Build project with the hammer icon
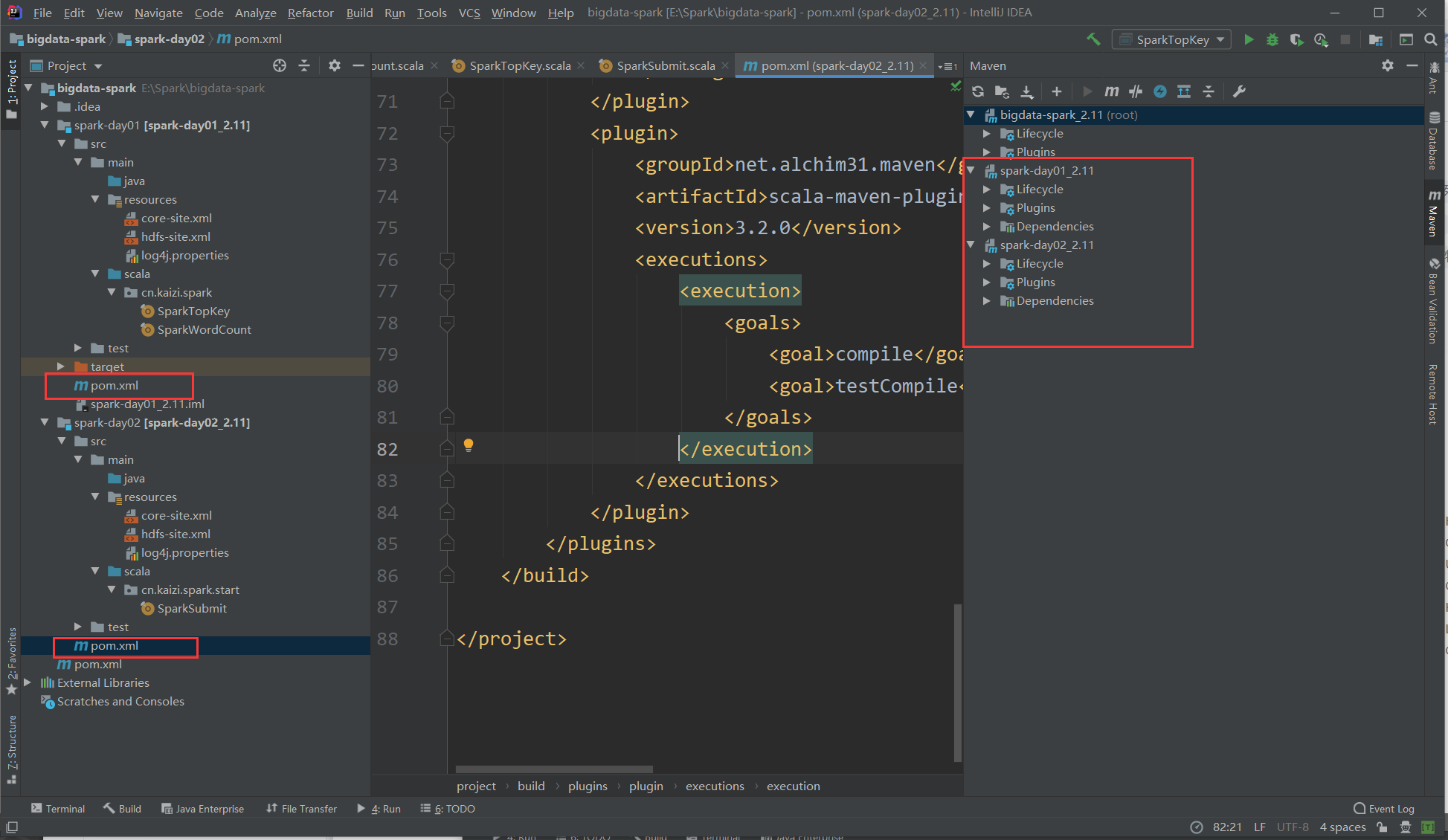 click(1093, 39)
